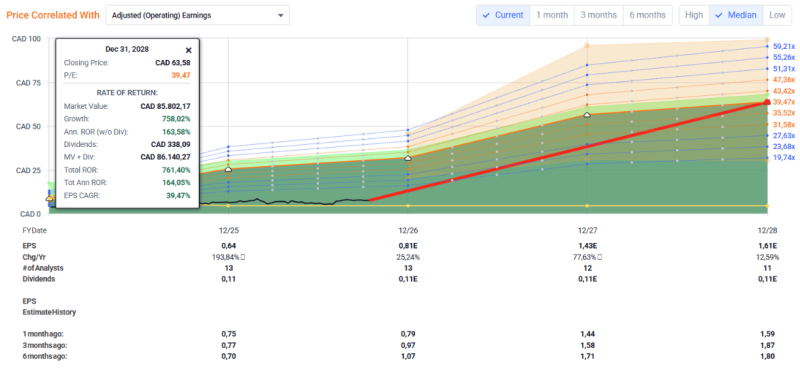Toggle the Median estimate
800x373 pixels.
coord(736,15)
